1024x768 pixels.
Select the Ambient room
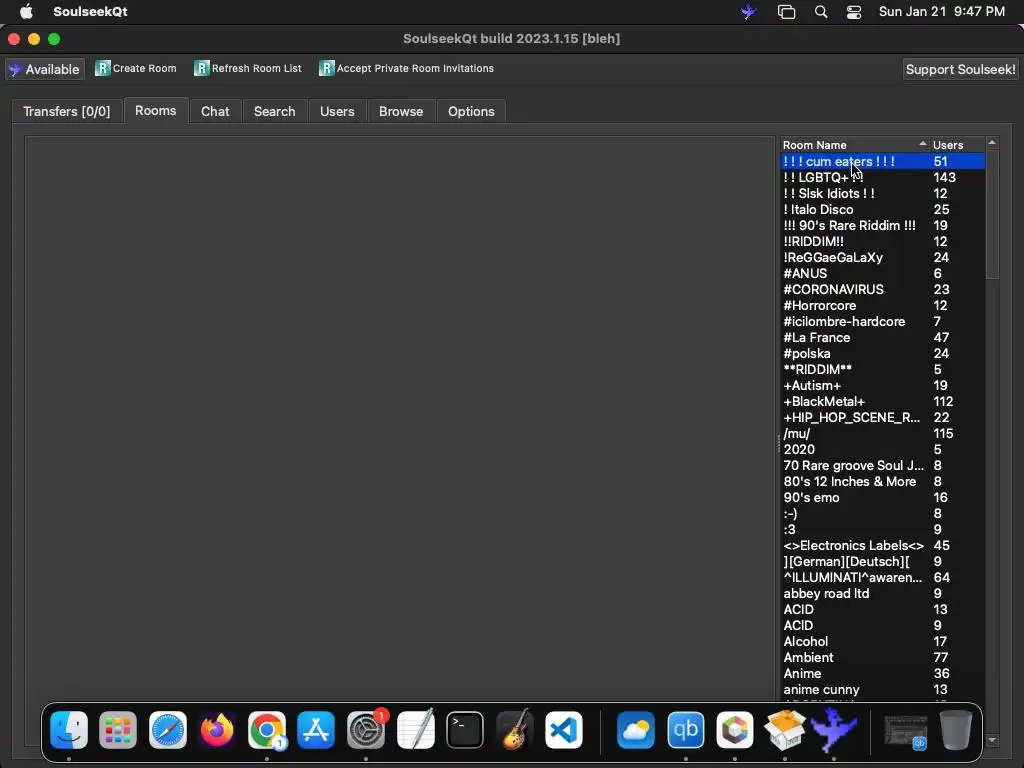click(882, 658)
